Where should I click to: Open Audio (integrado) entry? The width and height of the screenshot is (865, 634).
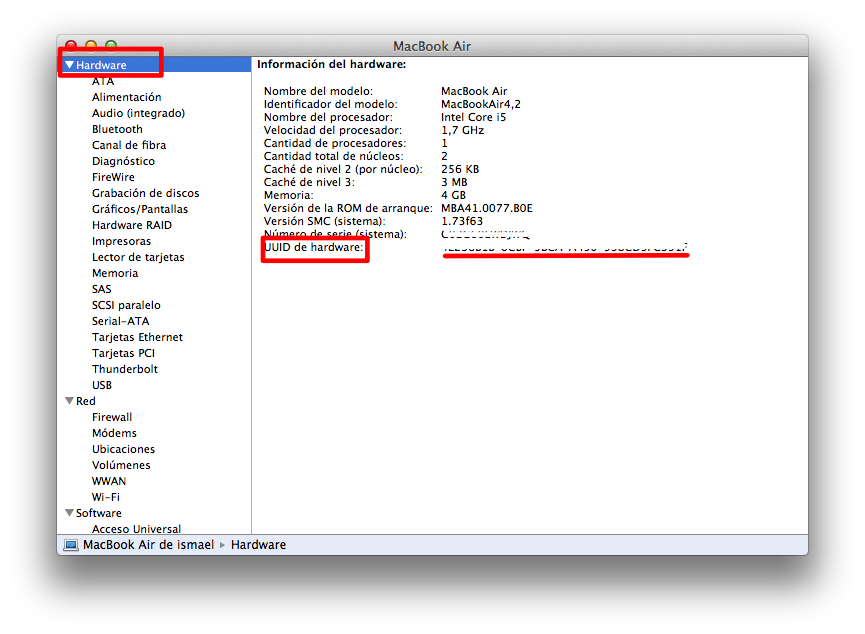pyautogui.click(x=138, y=113)
